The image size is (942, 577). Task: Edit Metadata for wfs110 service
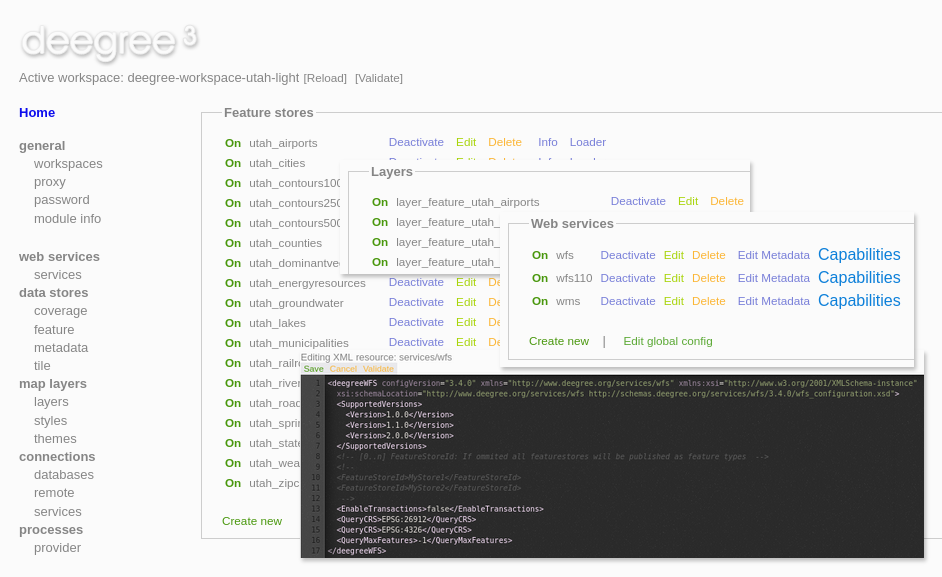coord(774,278)
